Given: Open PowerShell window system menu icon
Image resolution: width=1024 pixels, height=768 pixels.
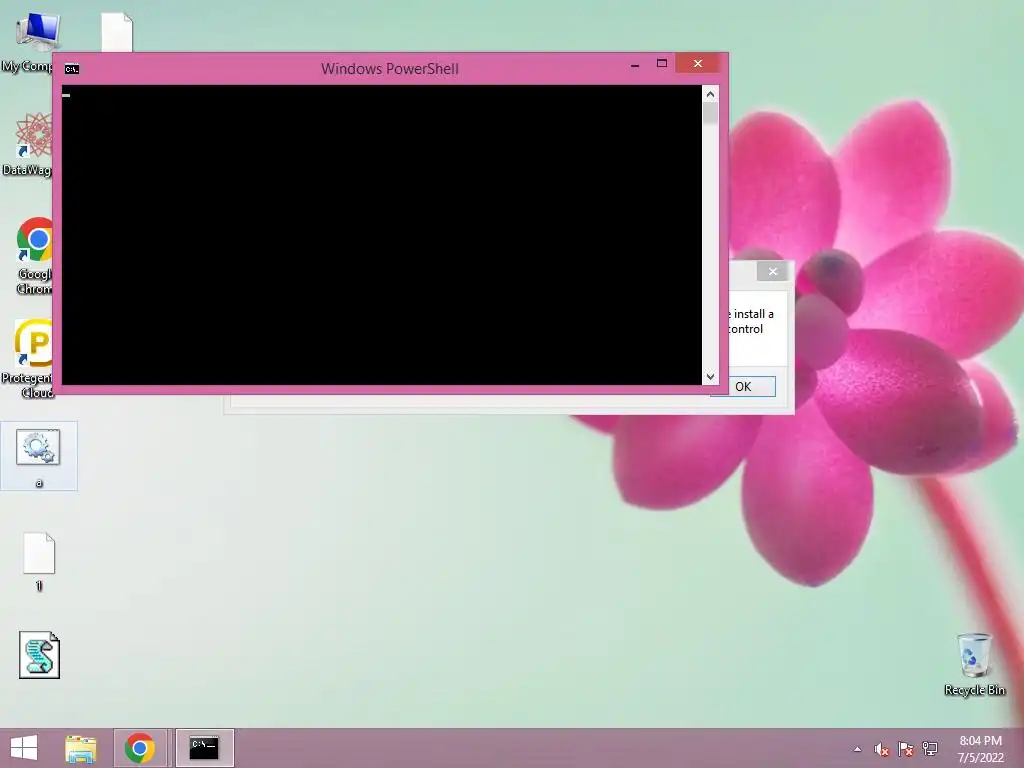Looking at the screenshot, I should 72,69.
